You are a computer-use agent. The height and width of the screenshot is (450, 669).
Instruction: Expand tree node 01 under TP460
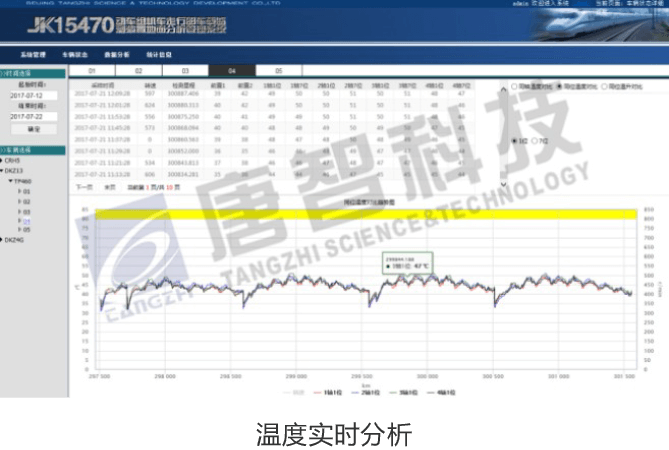[20, 192]
